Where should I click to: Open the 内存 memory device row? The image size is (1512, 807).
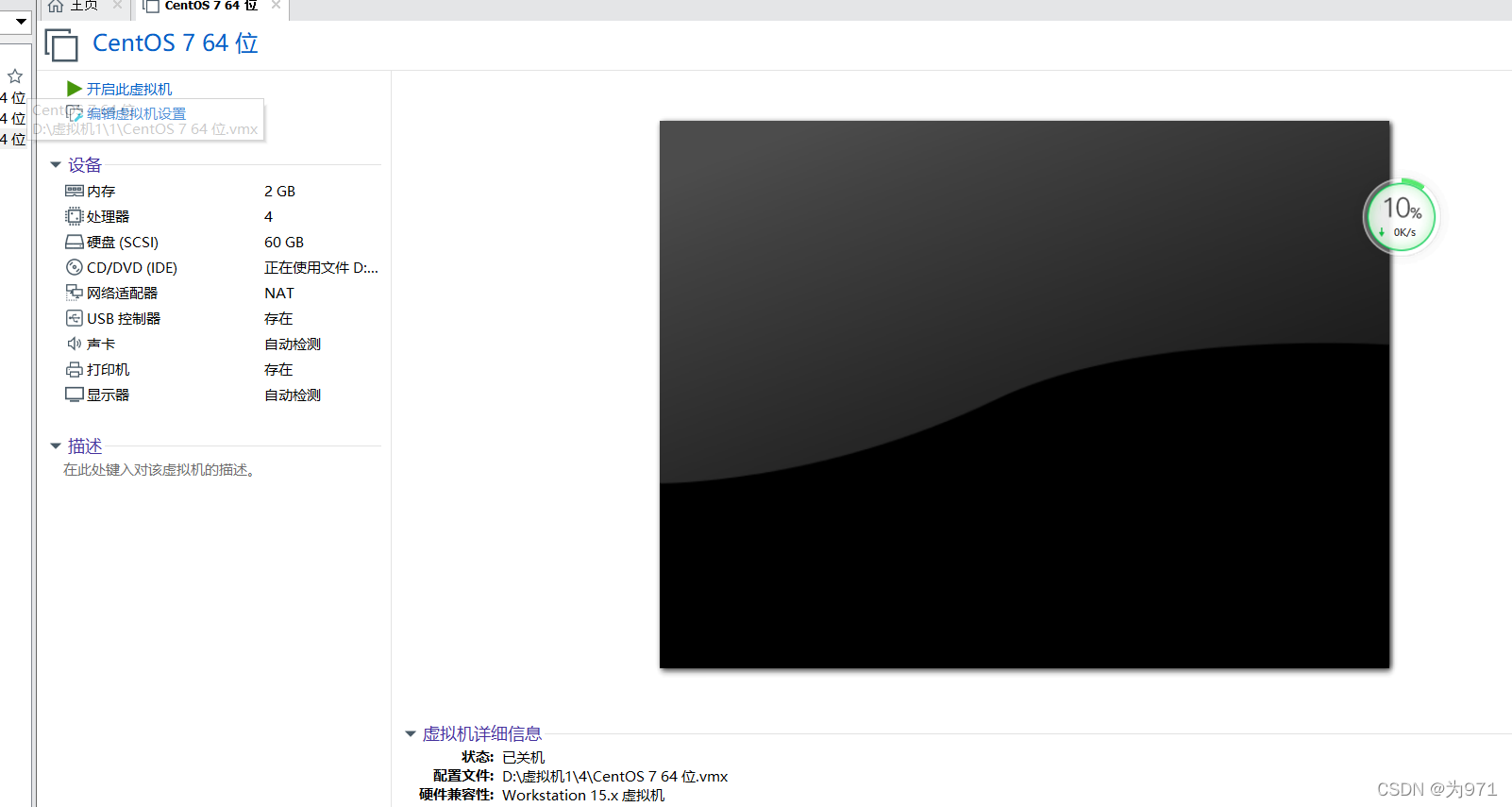coord(222,191)
